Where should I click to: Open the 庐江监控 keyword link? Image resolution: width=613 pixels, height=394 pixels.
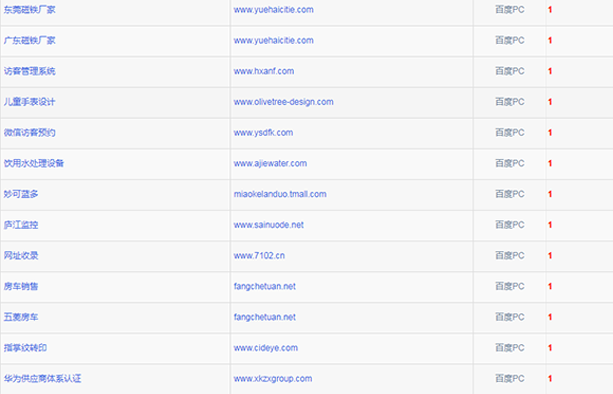21,225
